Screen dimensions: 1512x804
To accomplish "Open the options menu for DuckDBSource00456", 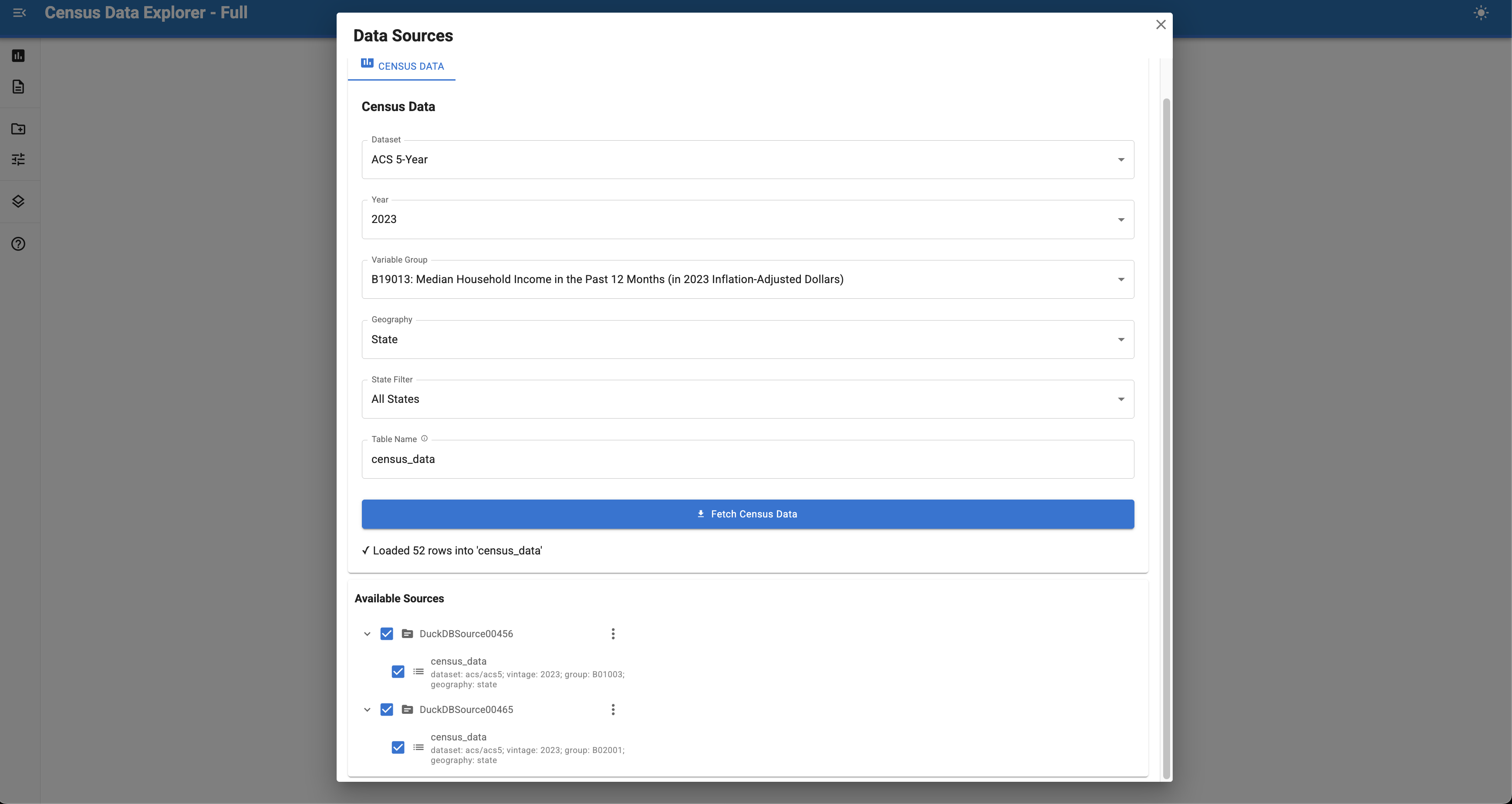I will pos(613,634).
